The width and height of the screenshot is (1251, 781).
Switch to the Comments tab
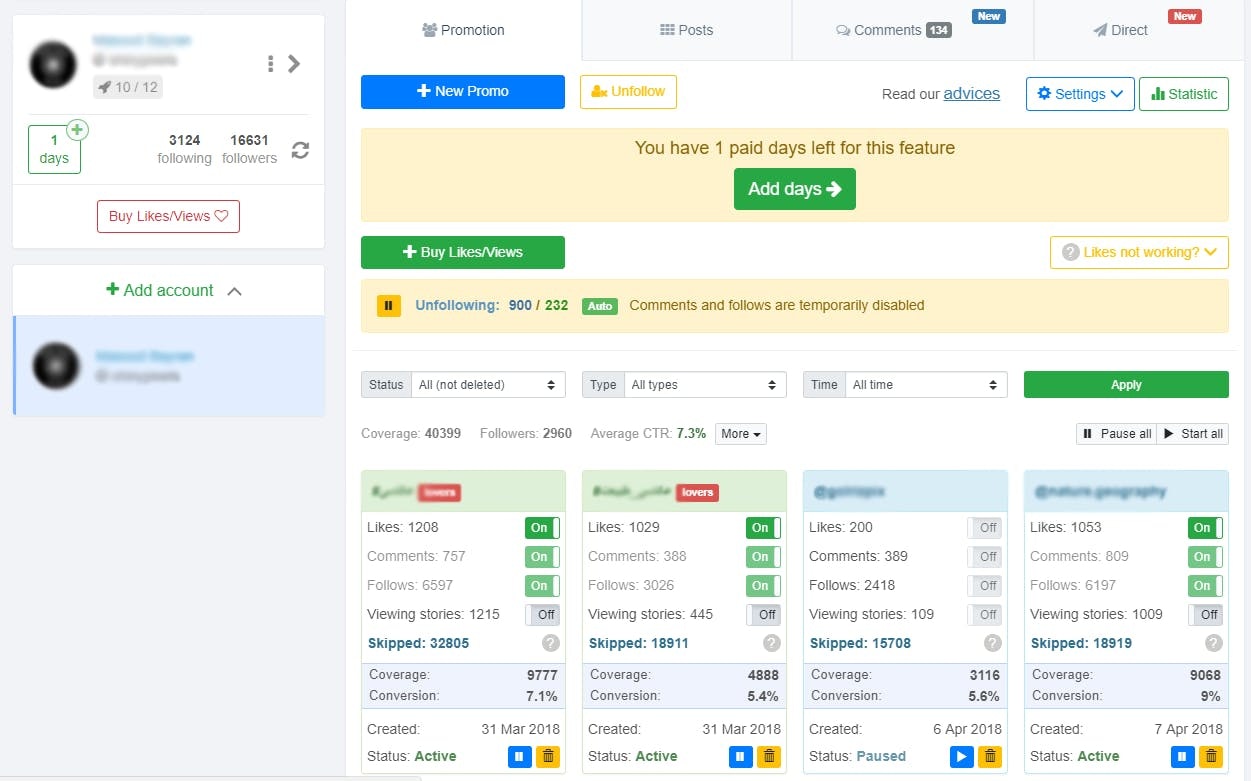tap(891, 30)
